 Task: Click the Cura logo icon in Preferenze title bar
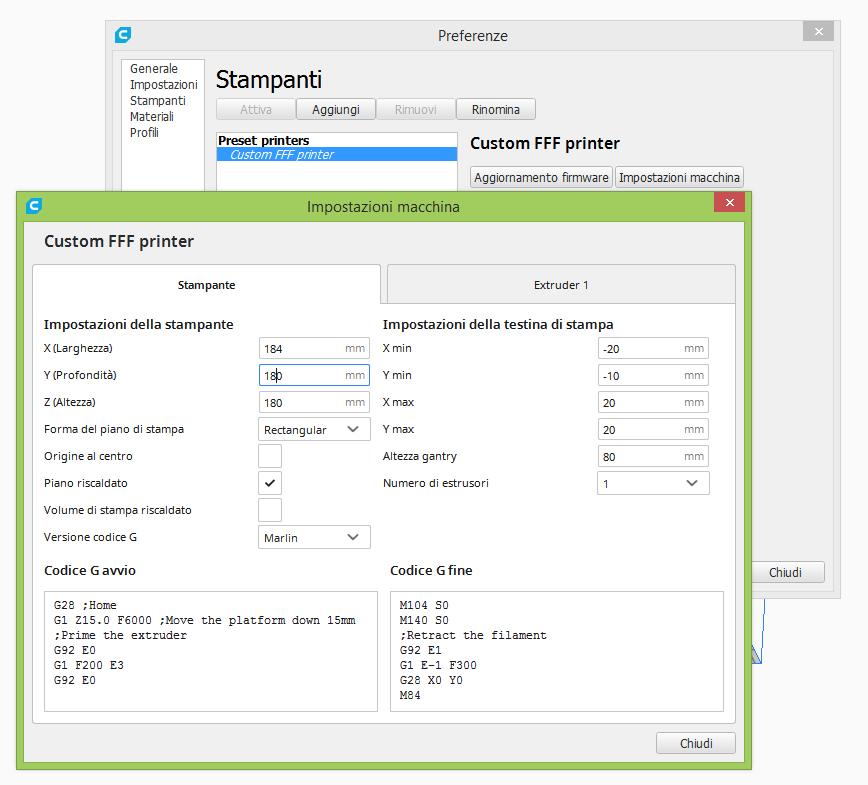pyautogui.click(x=123, y=35)
